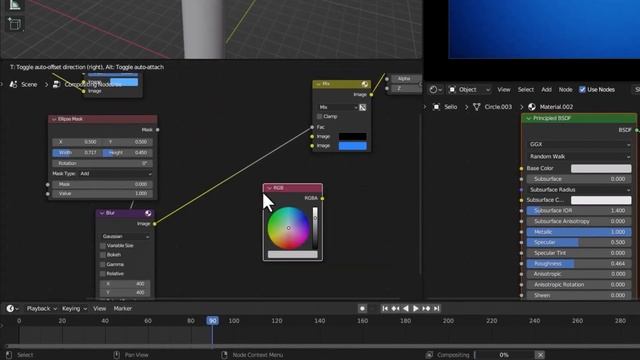Click the Blur node preview icon
This screenshot has height=360, width=640.
[148, 213]
